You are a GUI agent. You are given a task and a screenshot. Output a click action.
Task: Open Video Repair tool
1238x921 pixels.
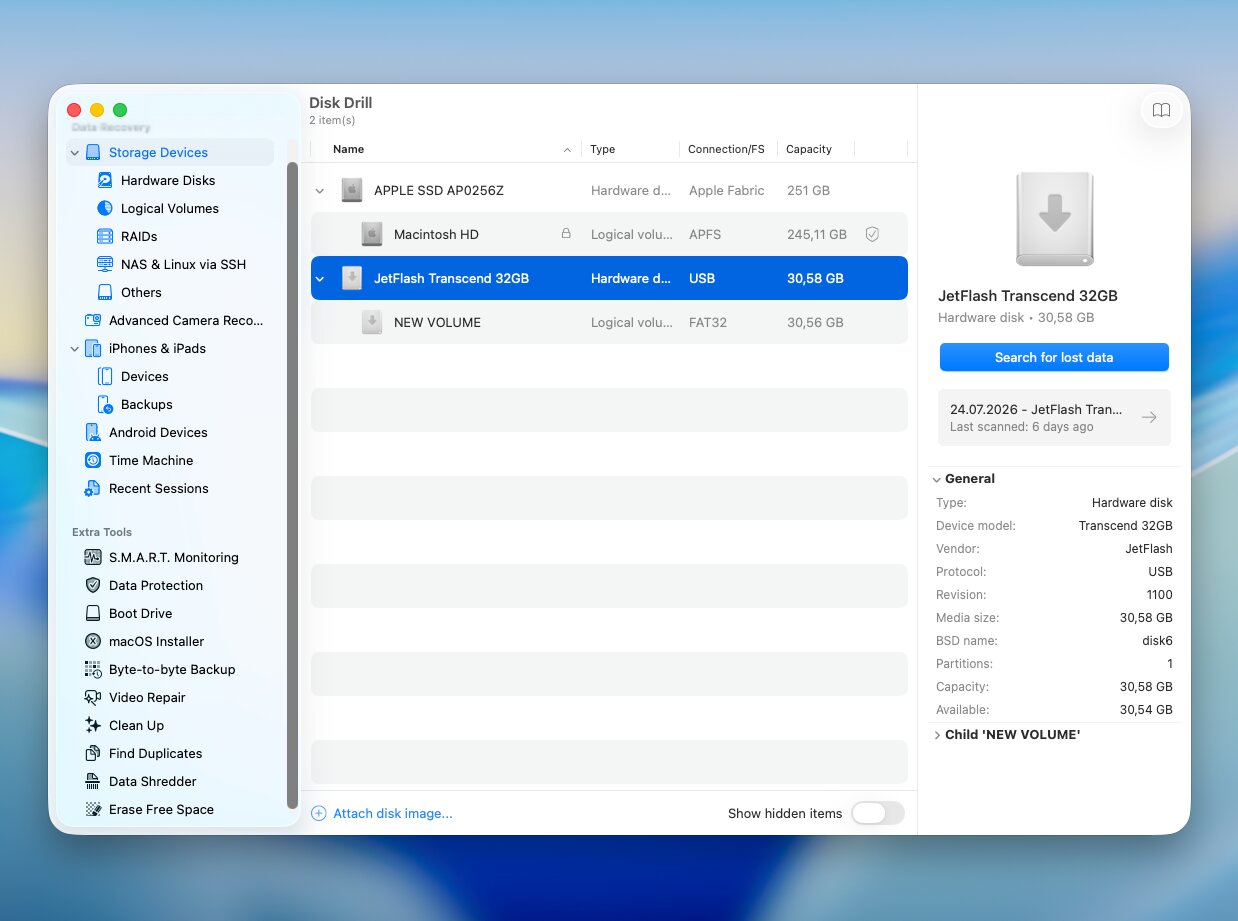tap(135, 697)
